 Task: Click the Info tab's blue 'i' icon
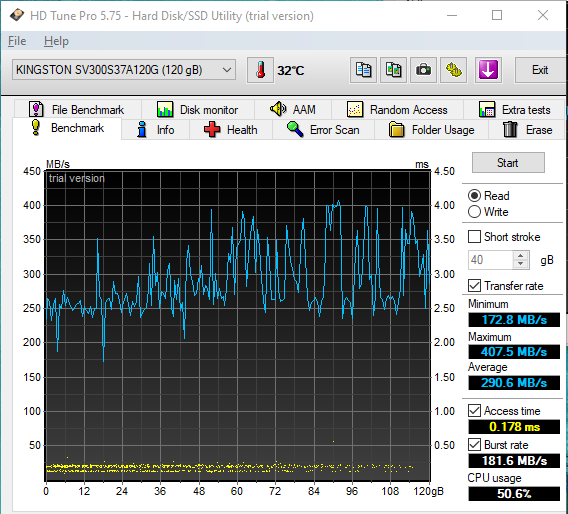[142, 129]
